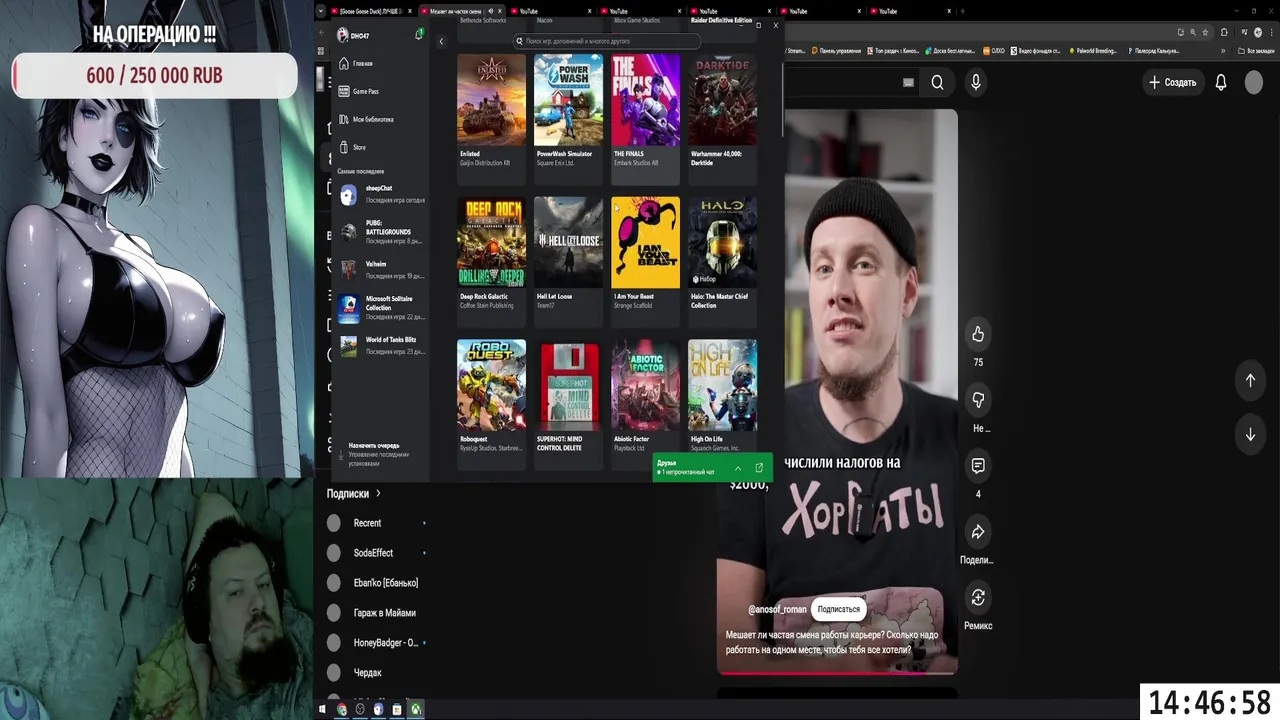Open the install queue (Назначить очередь)

point(381,454)
